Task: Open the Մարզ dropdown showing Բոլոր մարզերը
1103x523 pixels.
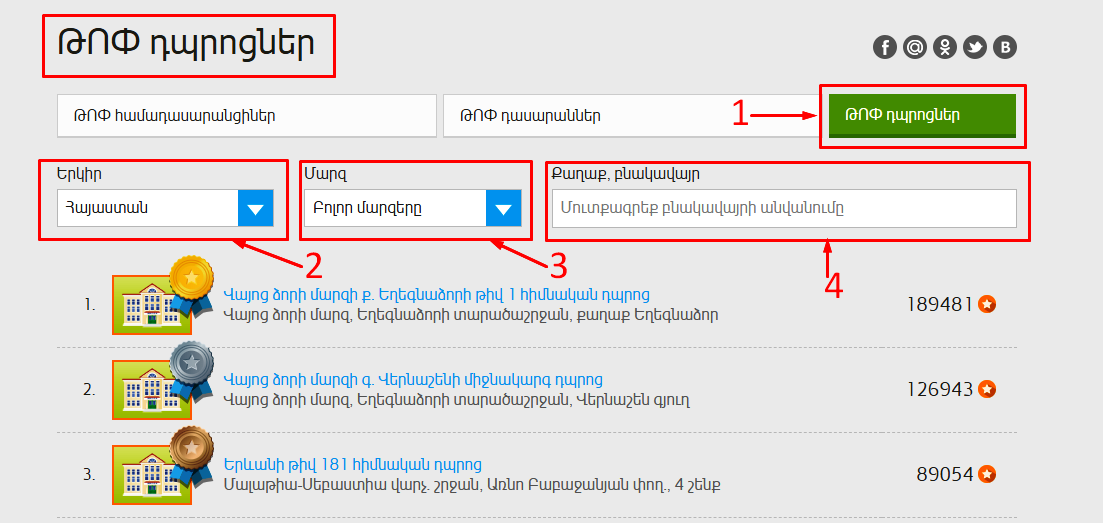Action: pos(413,208)
